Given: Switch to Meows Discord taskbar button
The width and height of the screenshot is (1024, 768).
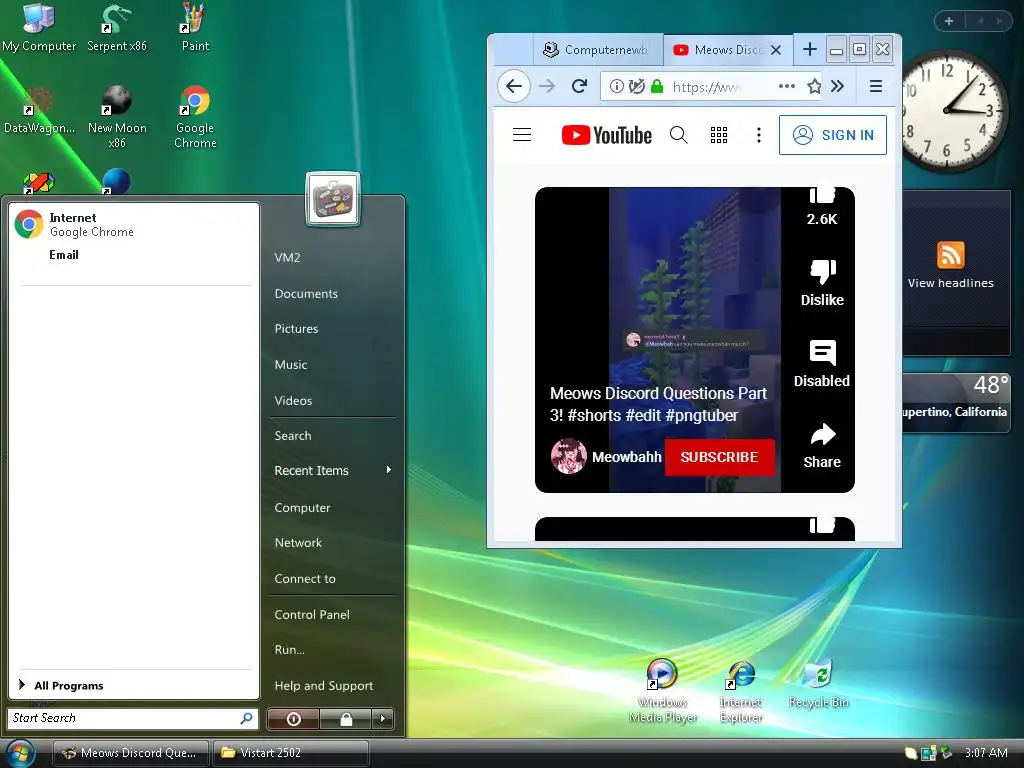Looking at the screenshot, I should (131, 753).
